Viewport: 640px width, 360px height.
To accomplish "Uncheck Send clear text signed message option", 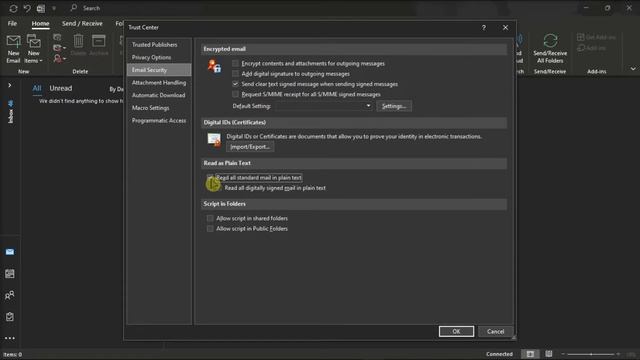I will (235, 84).
